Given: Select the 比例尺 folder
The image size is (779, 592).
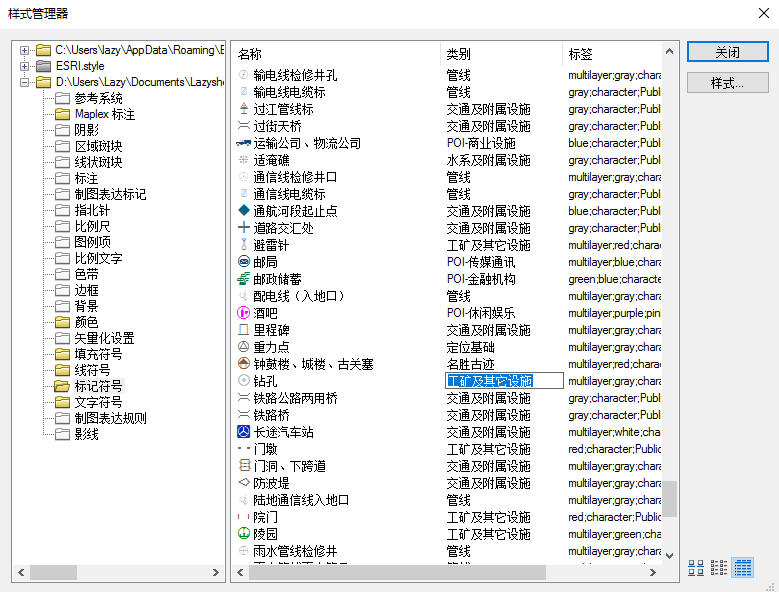Looking at the screenshot, I should [92, 226].
